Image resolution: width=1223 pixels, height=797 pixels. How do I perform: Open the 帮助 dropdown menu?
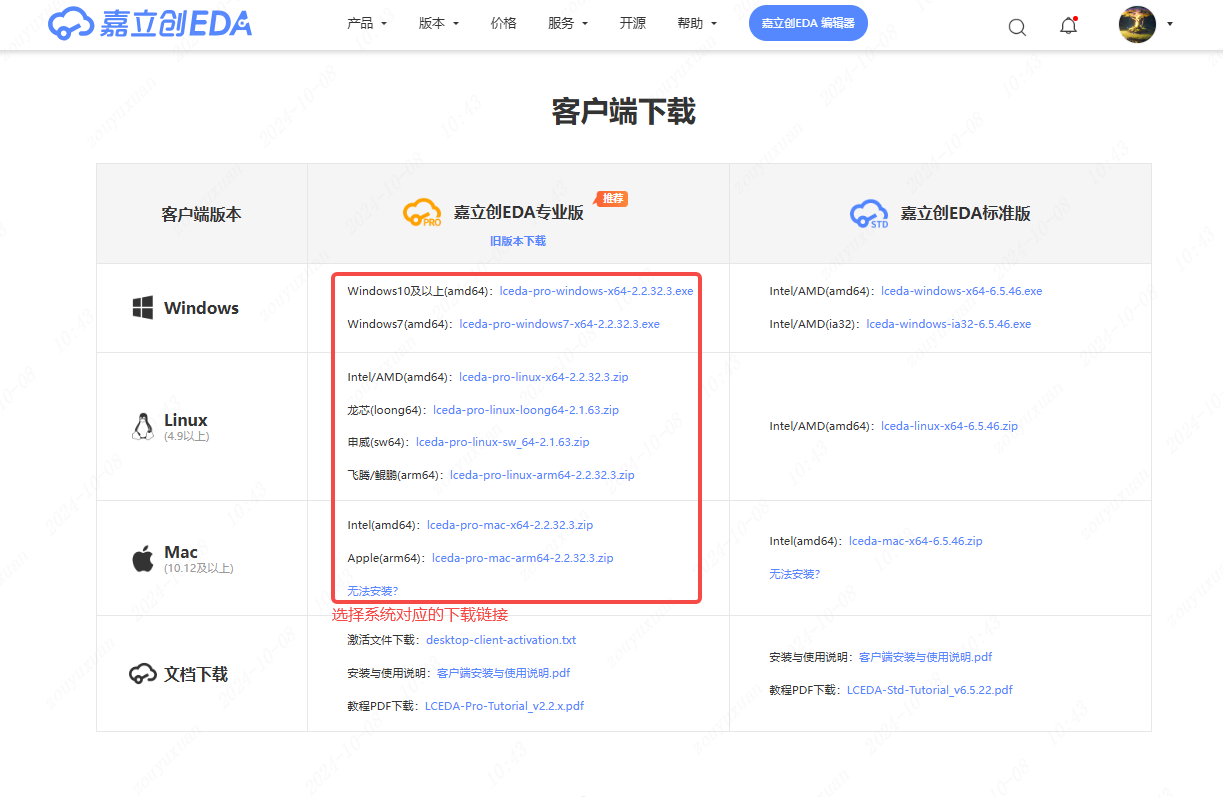pos(697,24)
